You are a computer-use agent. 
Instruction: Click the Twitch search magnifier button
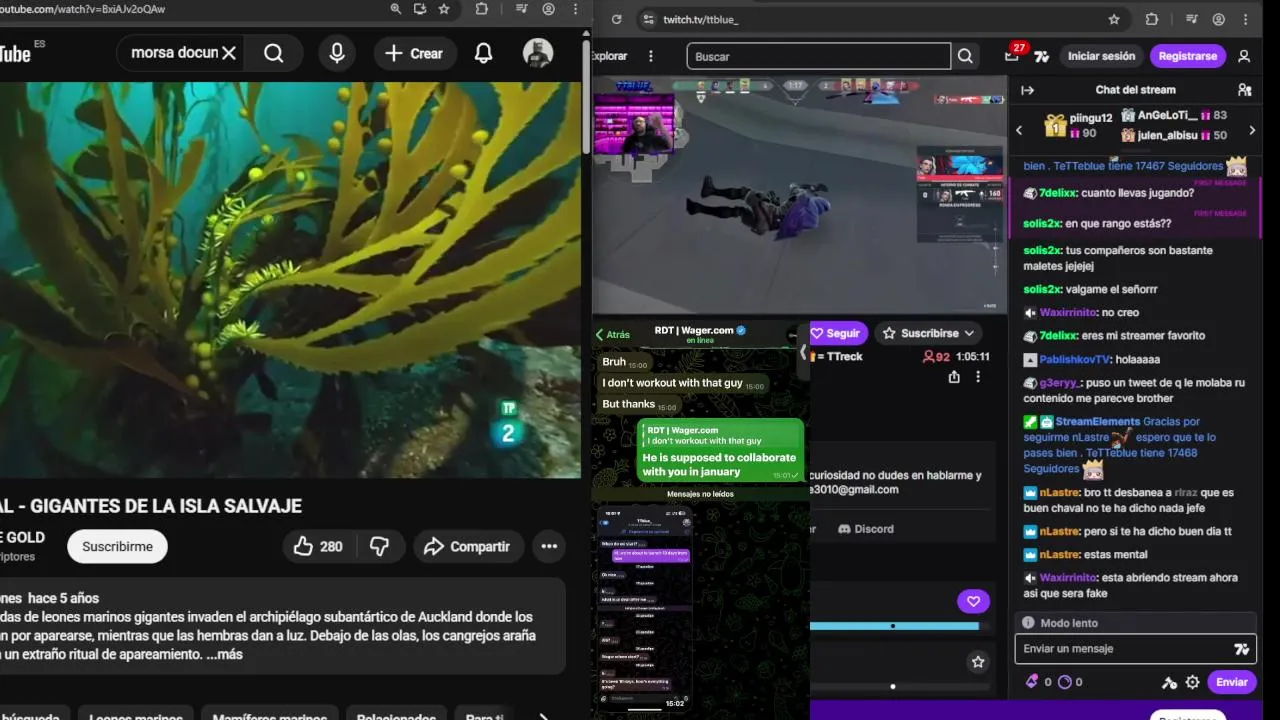(x=965, y=56)
